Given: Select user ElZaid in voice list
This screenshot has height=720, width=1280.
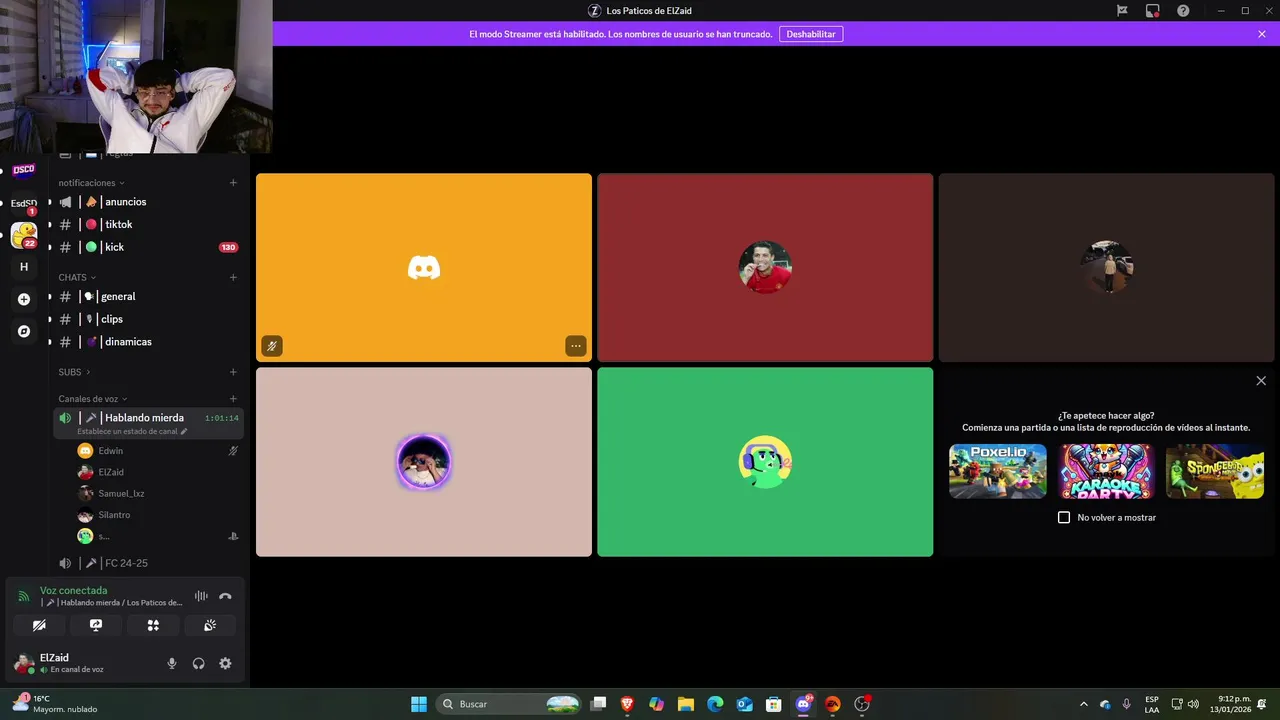Looking at the screenshot, I should pyautogui.click(x=158, y=472).
